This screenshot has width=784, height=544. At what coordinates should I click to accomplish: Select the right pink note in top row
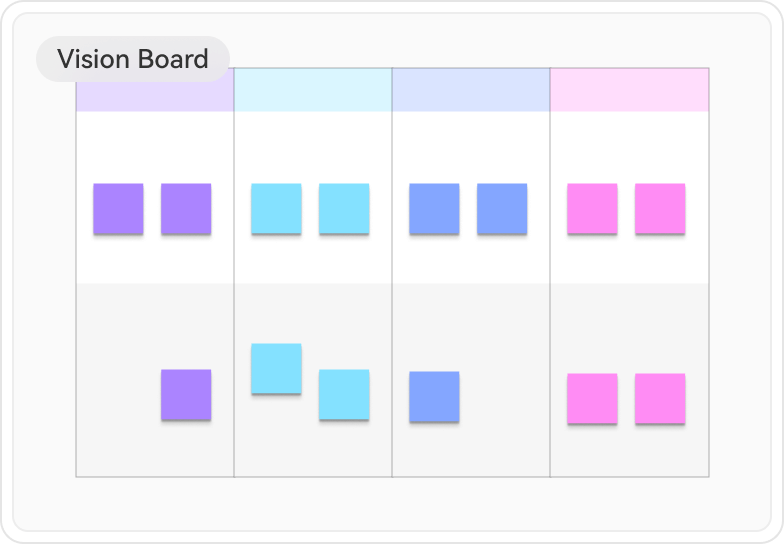[660, 209]
